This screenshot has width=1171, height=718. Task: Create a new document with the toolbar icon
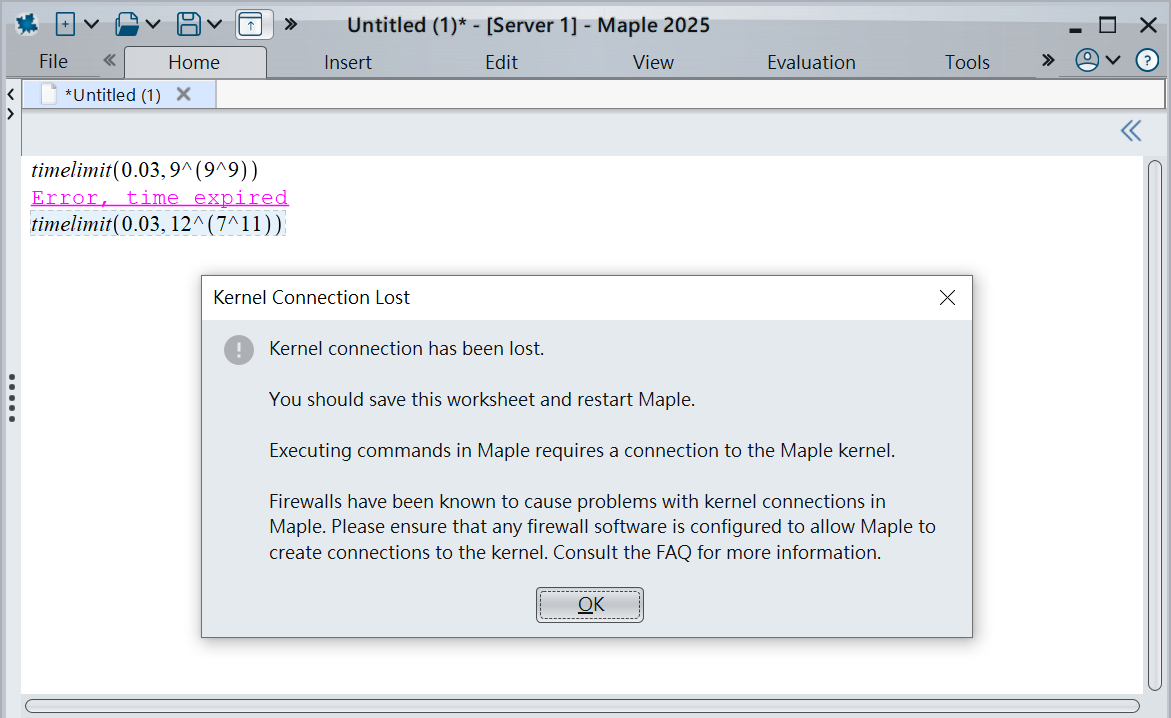tap(66, 24)
